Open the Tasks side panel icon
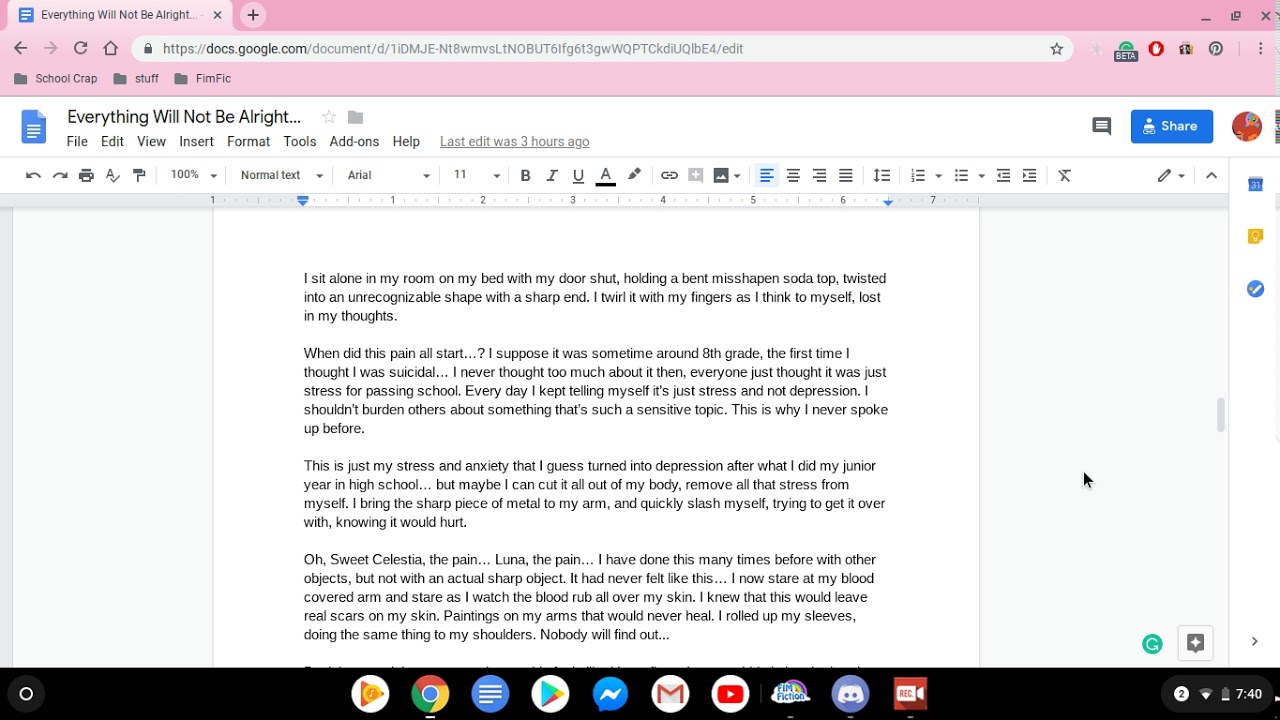This screenshot has width=1280, height=720. [1255, 289]
